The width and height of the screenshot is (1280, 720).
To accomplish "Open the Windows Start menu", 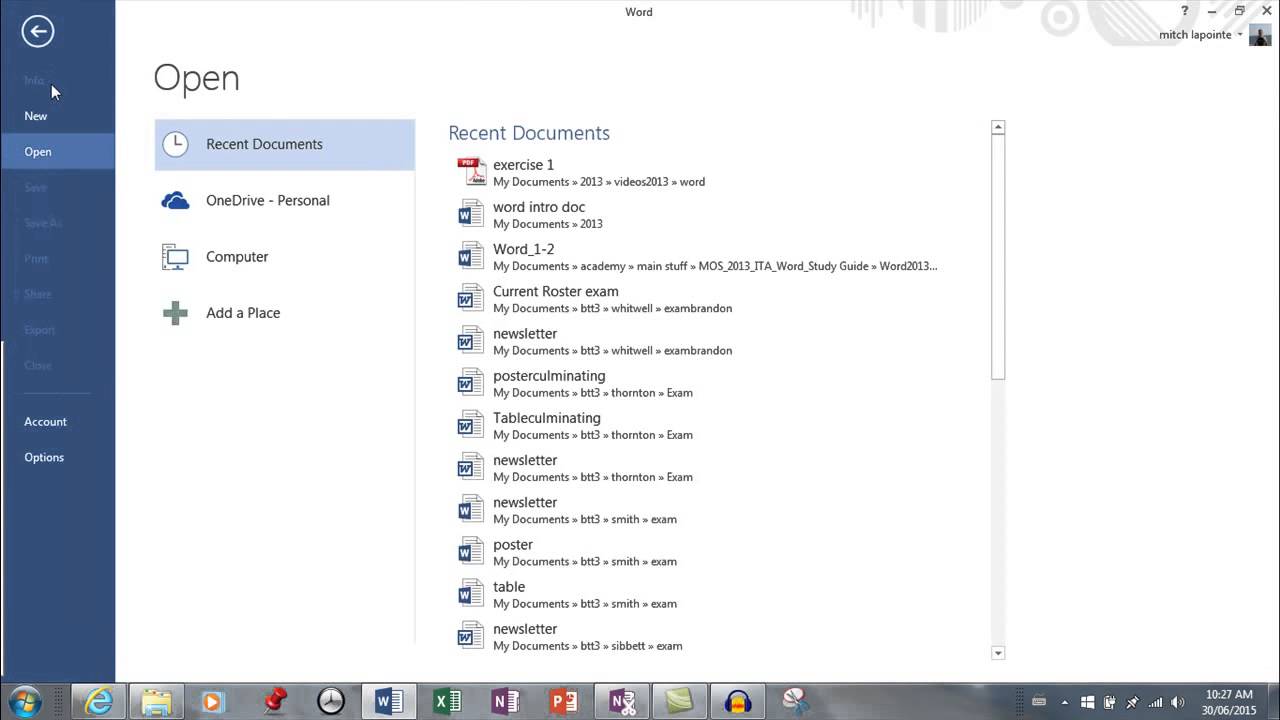I will click(x=24, y=701).
